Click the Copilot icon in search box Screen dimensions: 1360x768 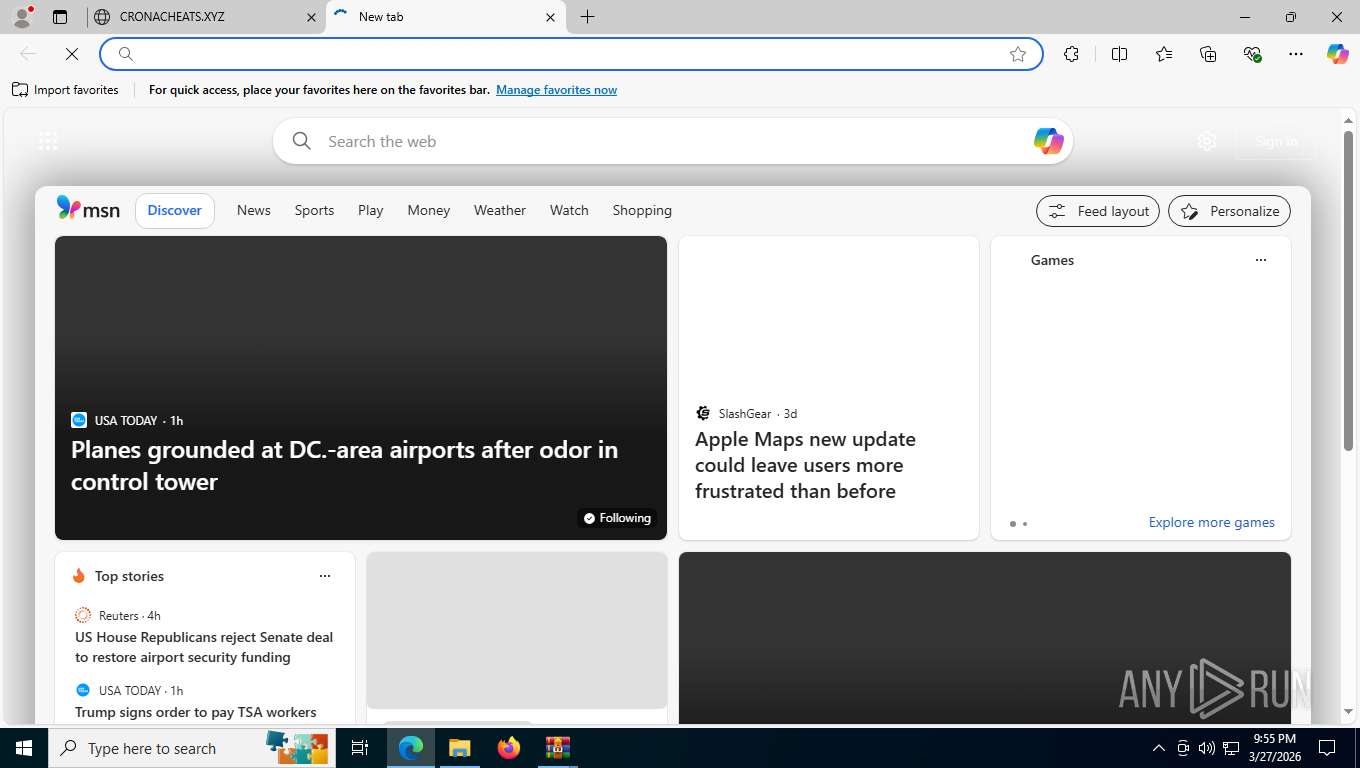1048,141
